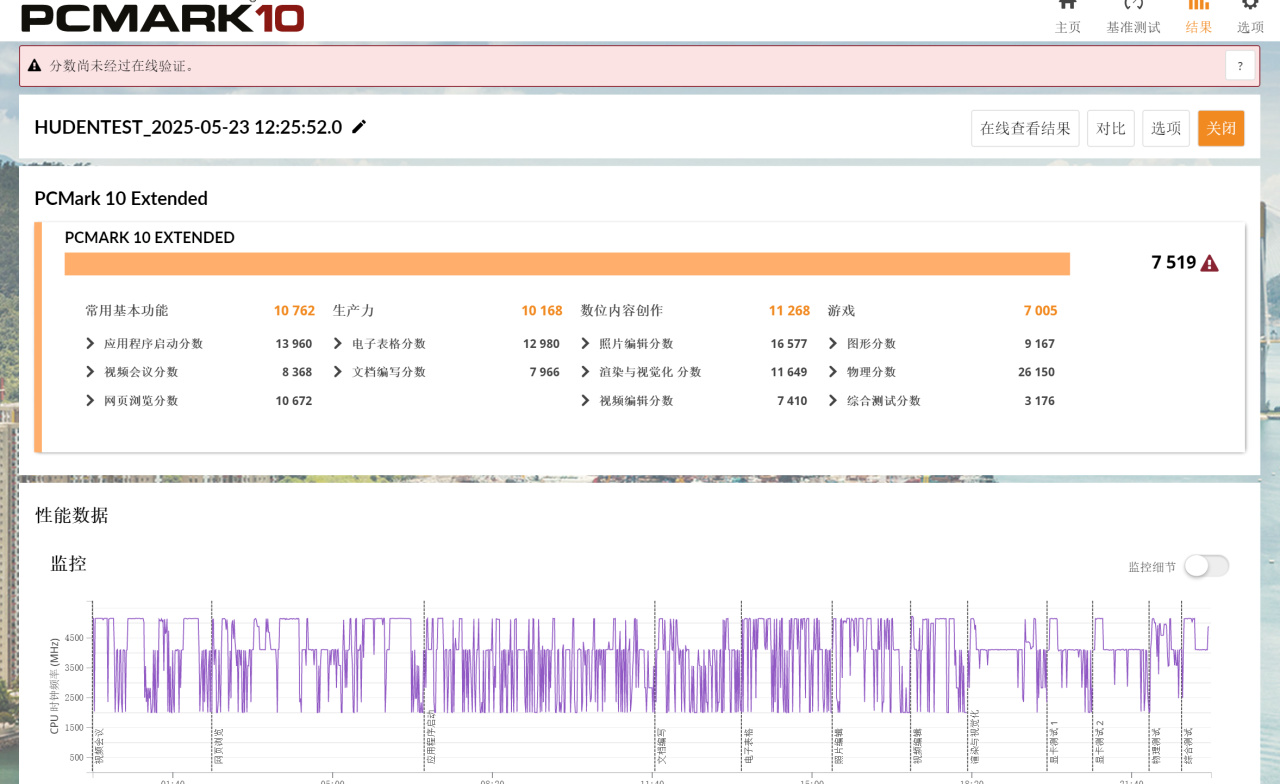Click the warning icon in the pink banner
The height and width of the screenshot is (784, 1280).
click(x=35, y=66)
